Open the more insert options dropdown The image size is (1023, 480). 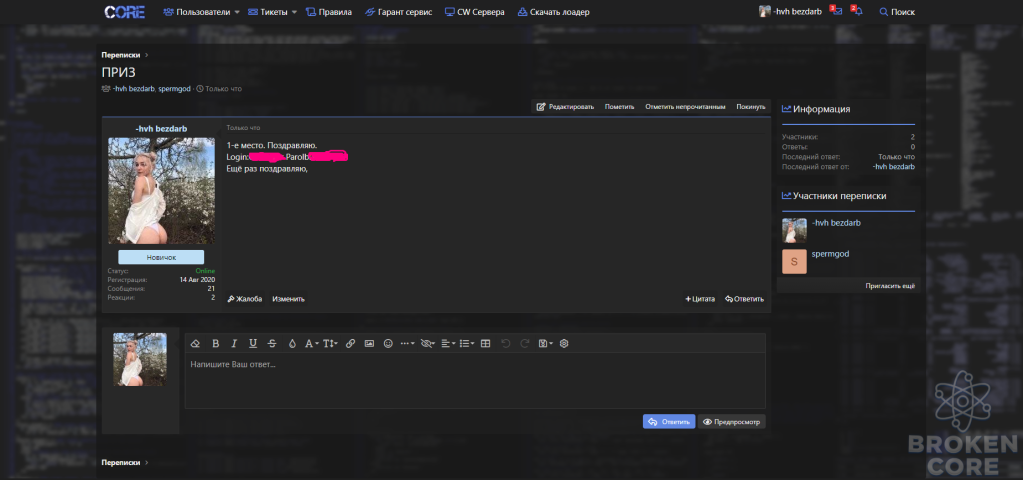click(x=408, y=344)
